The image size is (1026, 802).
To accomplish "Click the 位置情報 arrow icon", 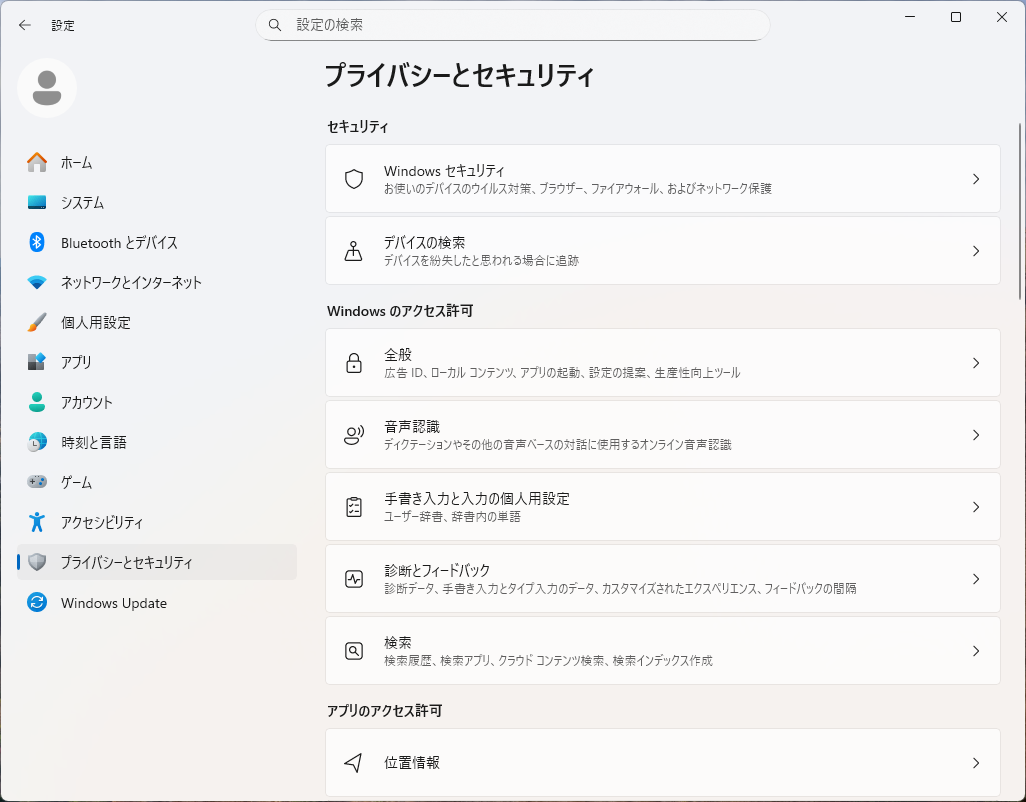I will (x=353, y=763).
